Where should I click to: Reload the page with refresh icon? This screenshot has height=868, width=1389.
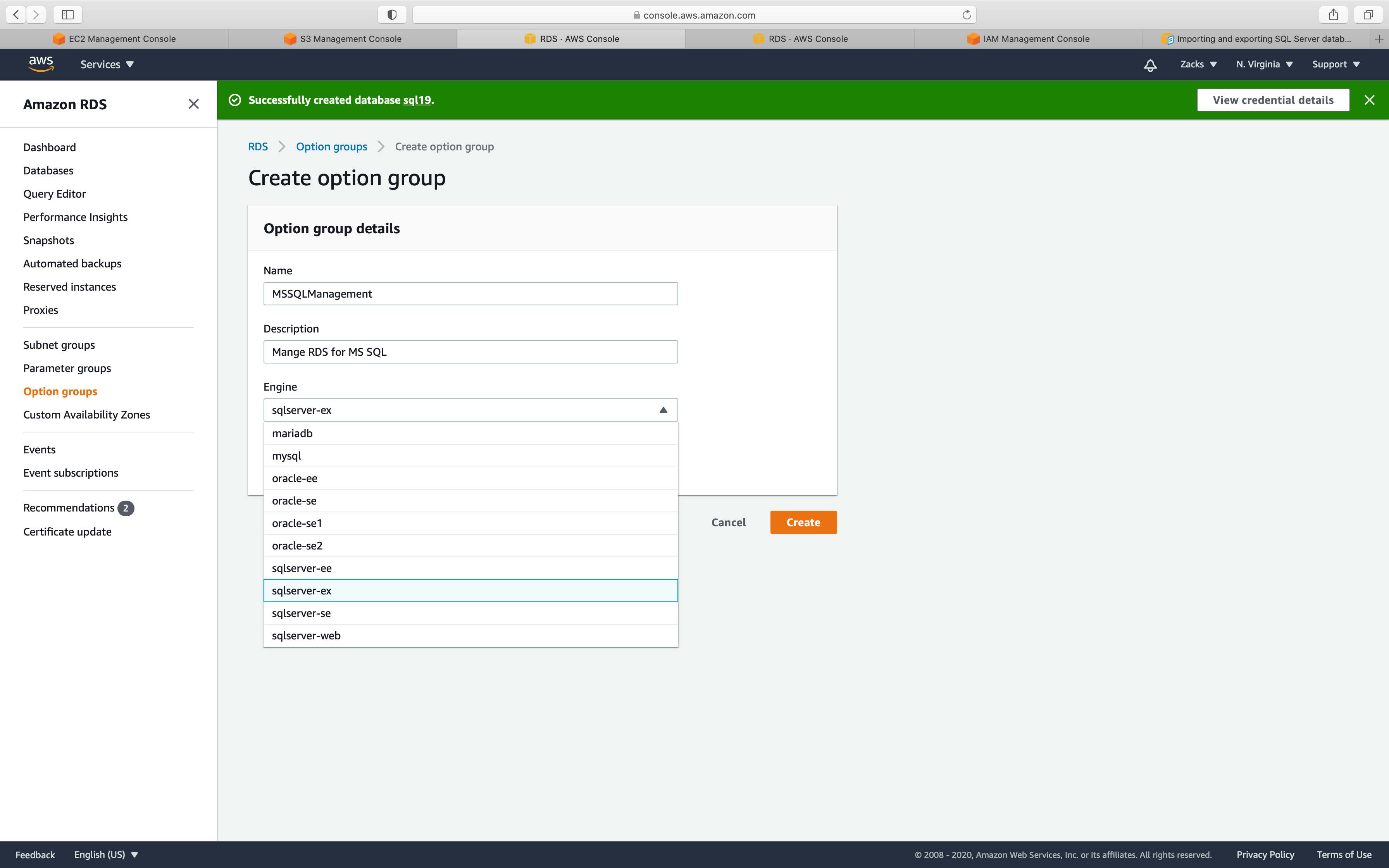coord(967,15)
